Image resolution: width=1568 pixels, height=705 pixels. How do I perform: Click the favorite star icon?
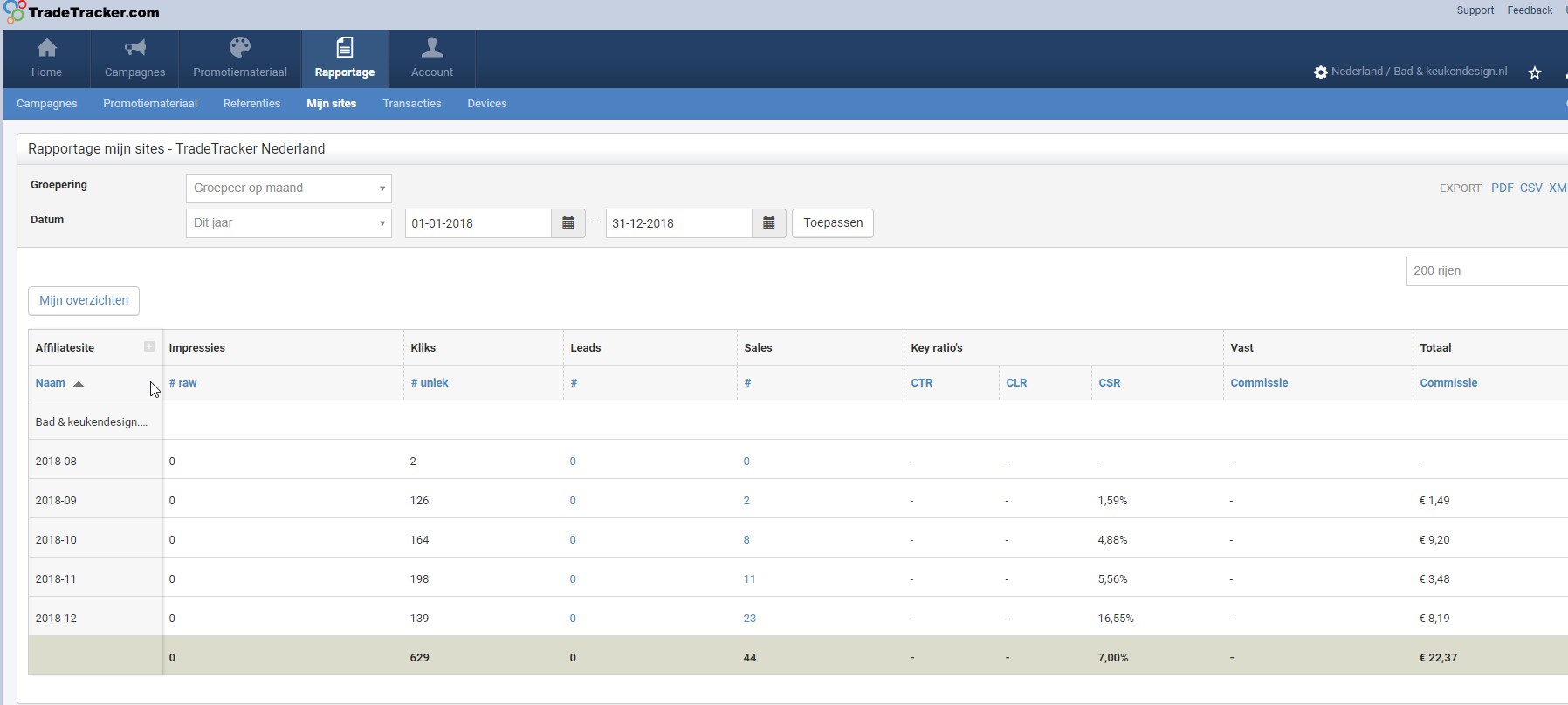[1535, 72]
